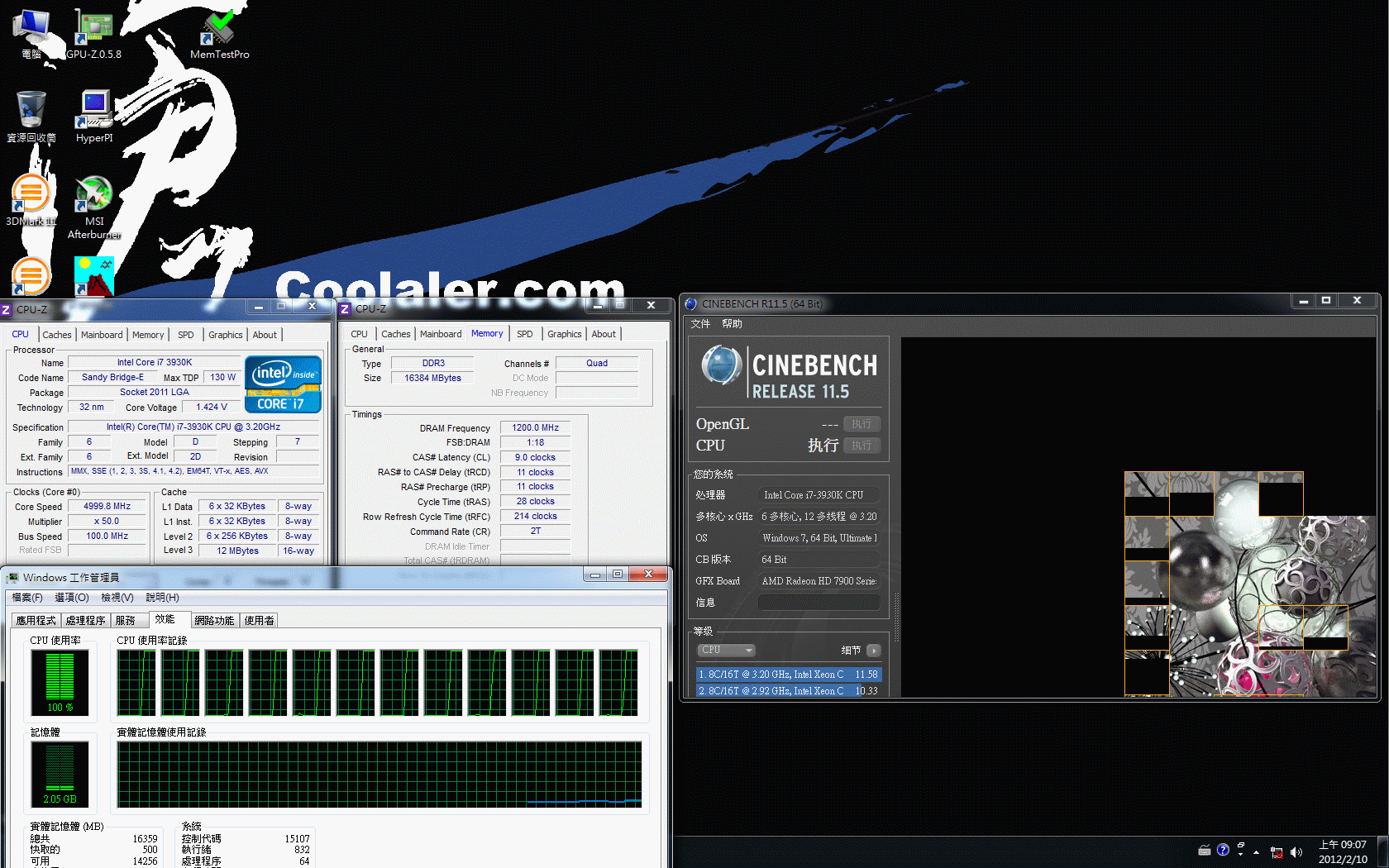The width and height of the screenshot is (1389, 868).
Task: Click the language bar restore icon in tray
Action: [1241, 845]
